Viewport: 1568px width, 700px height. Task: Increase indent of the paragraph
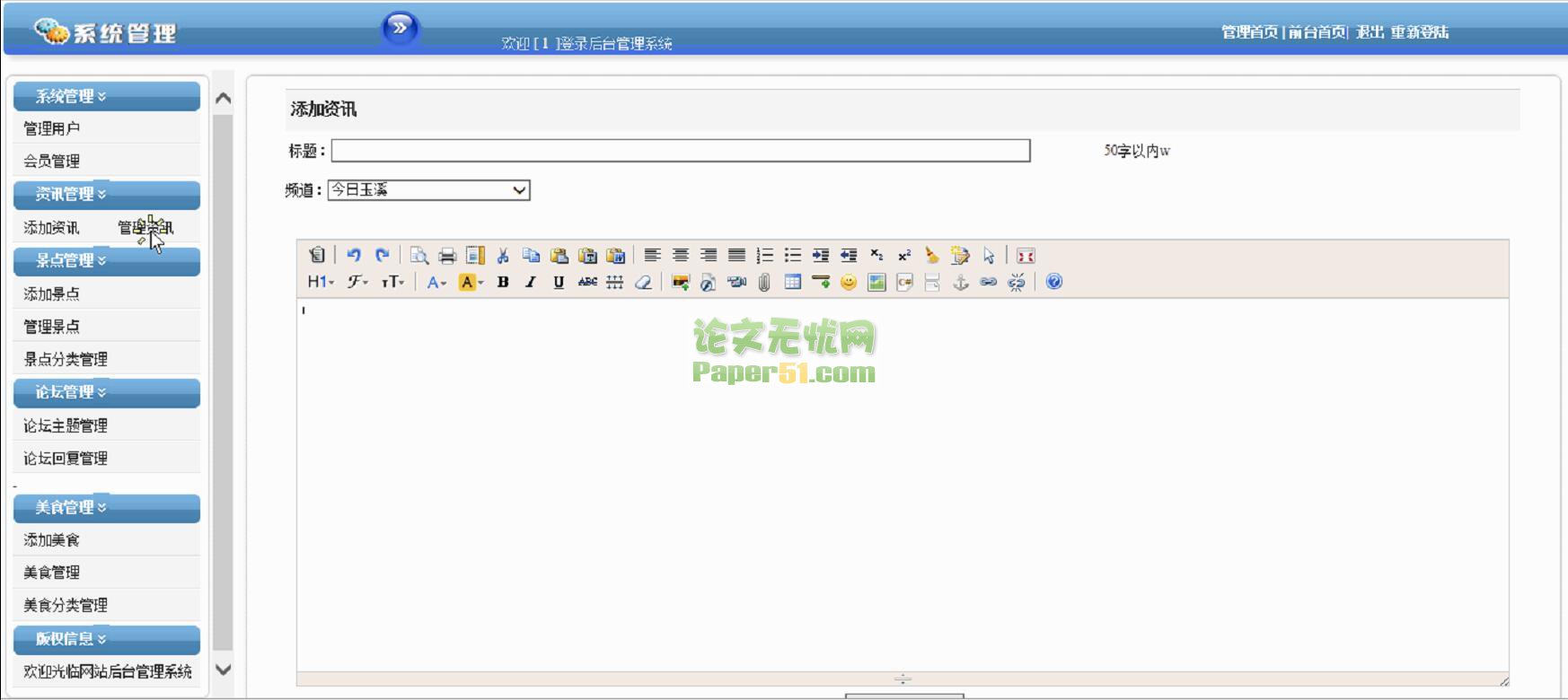click(820, 255)
